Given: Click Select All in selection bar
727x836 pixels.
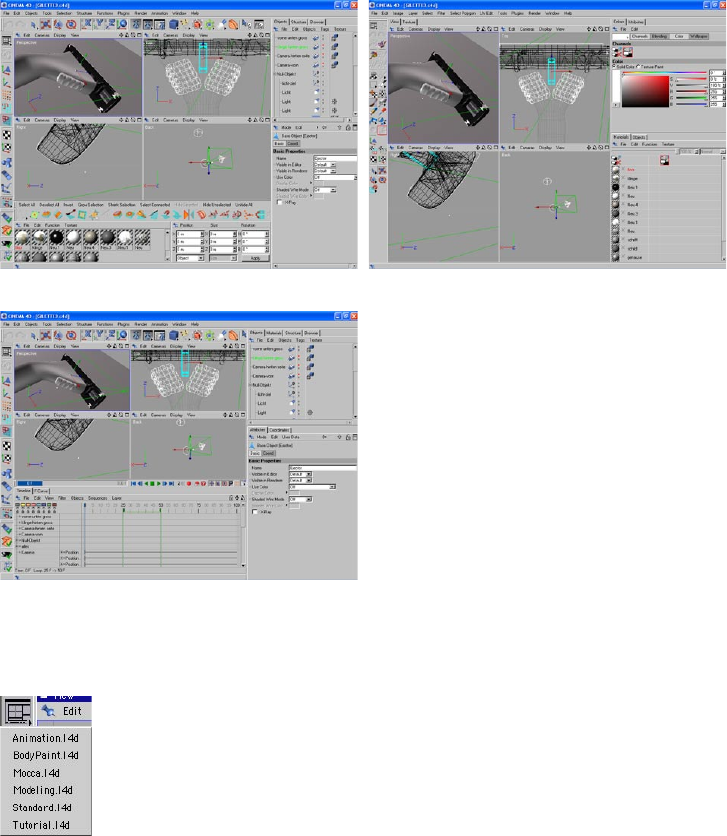Looking at the screenshot, I should click(x=27, y=205).
